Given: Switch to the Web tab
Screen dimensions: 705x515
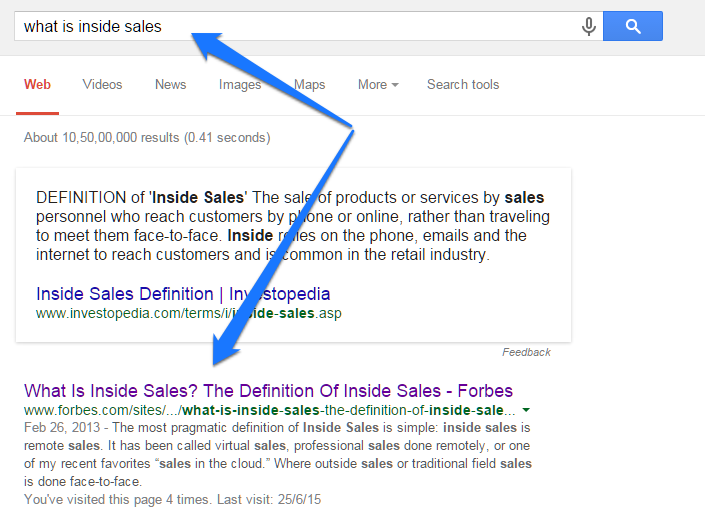Looking at the screenshot, I should 37,85.
